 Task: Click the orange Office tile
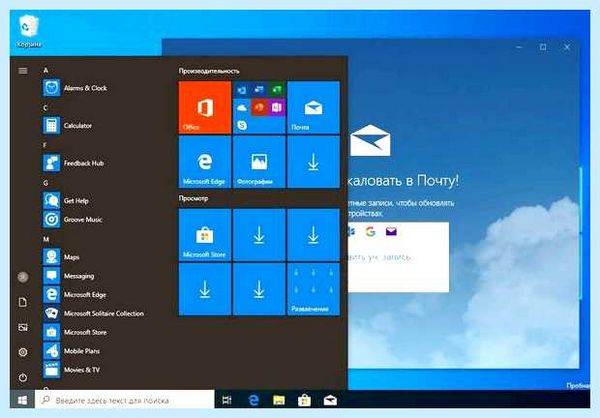point(205,107)
